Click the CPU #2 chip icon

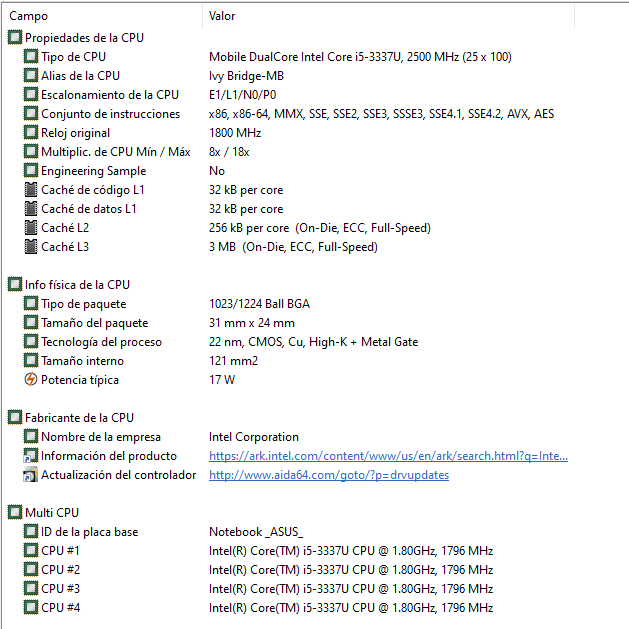point(31,570)
